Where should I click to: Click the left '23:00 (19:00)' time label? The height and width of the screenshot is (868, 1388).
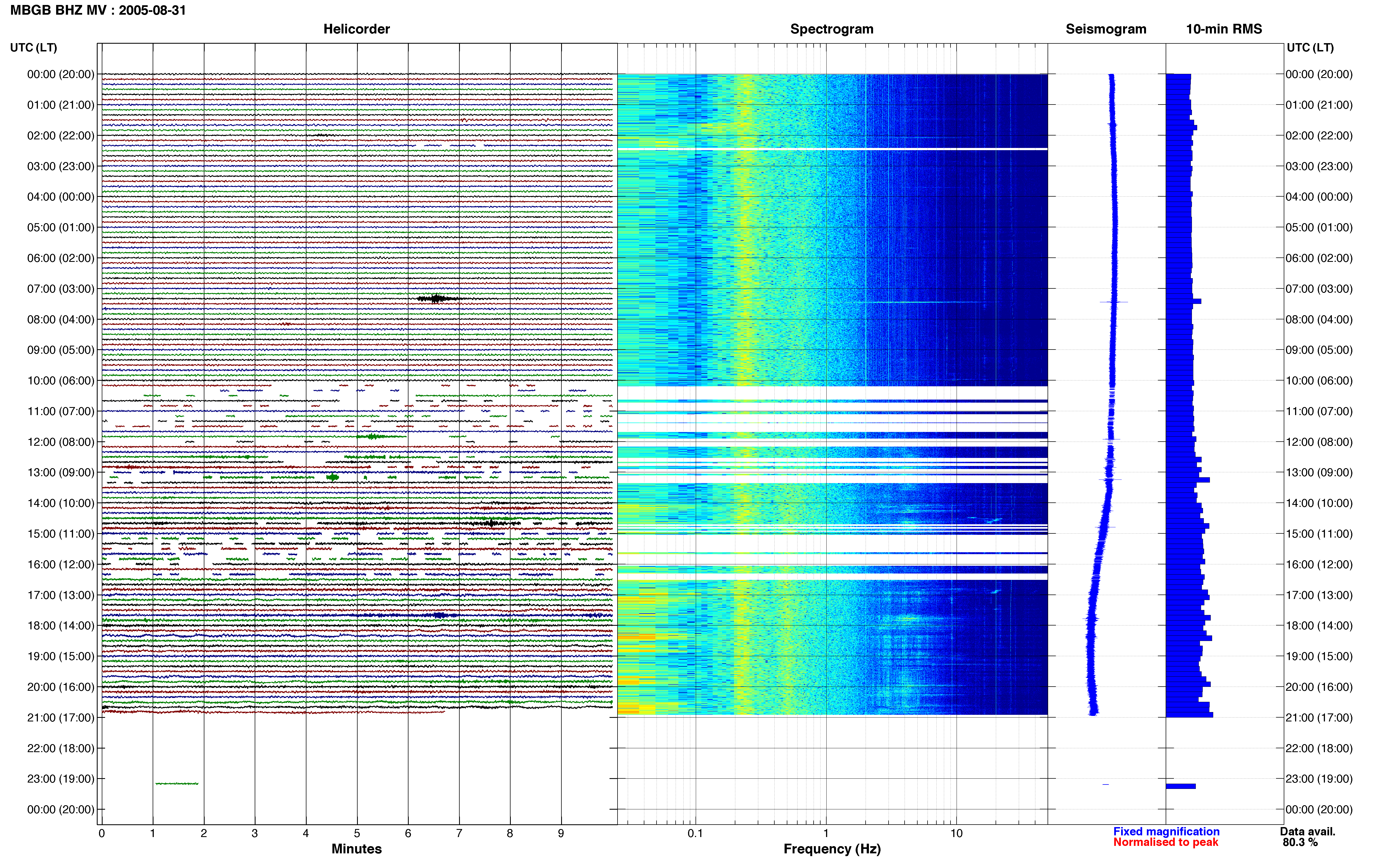tap(61, 778)
